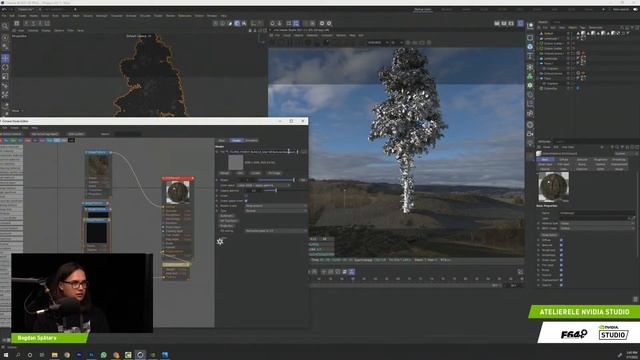Click the camera icon in the right palette
Image resolution: width=640 pixels, height=360 pixels.
tap(530, 133)
